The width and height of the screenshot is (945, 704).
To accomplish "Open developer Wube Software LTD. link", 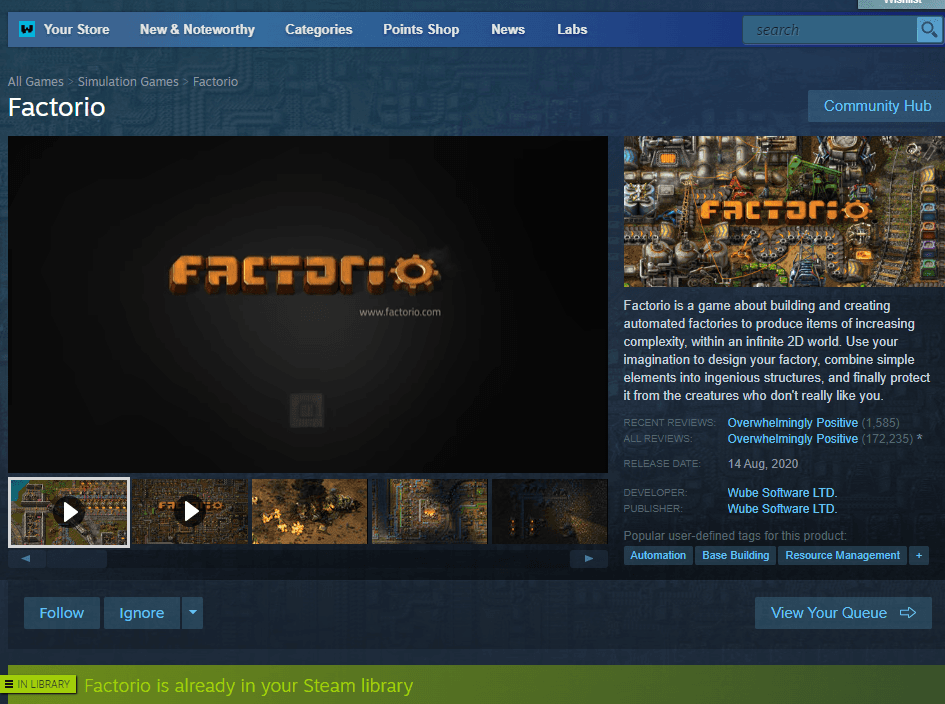I will click(782, 492).
